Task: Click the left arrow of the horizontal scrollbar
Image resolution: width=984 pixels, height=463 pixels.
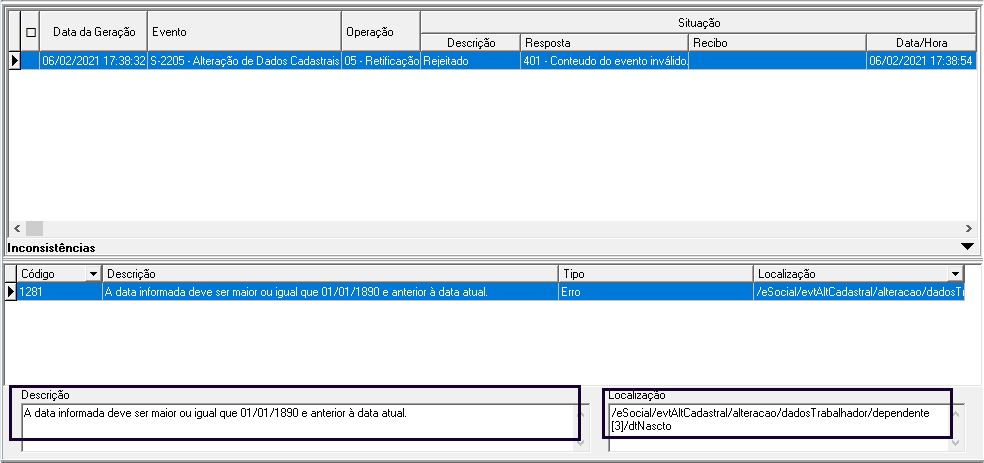Action: click(16, 229)
